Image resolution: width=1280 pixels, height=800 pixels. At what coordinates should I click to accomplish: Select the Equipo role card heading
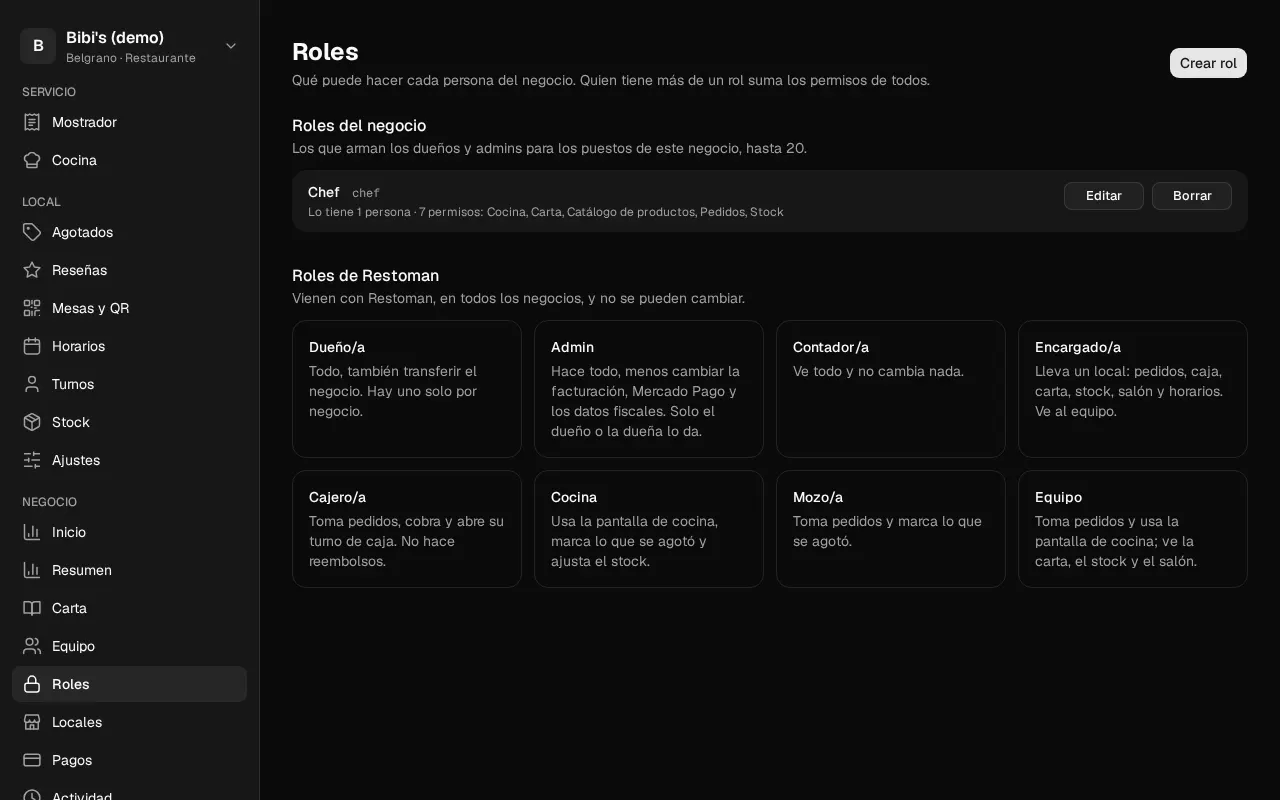click(1058, 497)
